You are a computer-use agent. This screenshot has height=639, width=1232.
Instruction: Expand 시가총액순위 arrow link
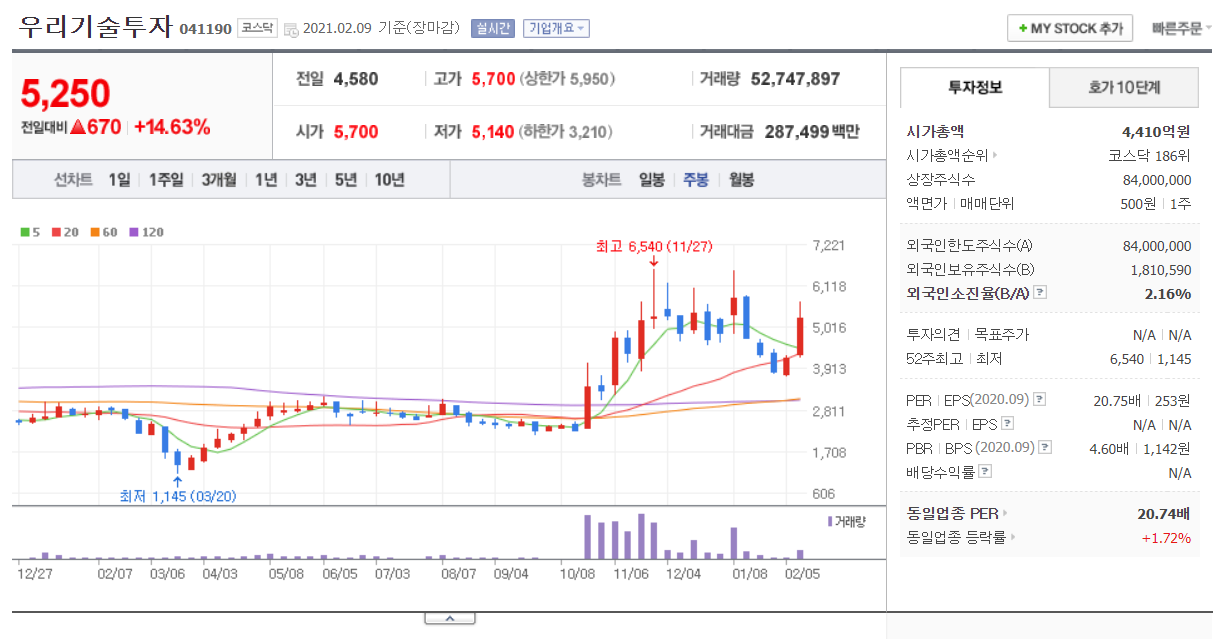(950, 155)
